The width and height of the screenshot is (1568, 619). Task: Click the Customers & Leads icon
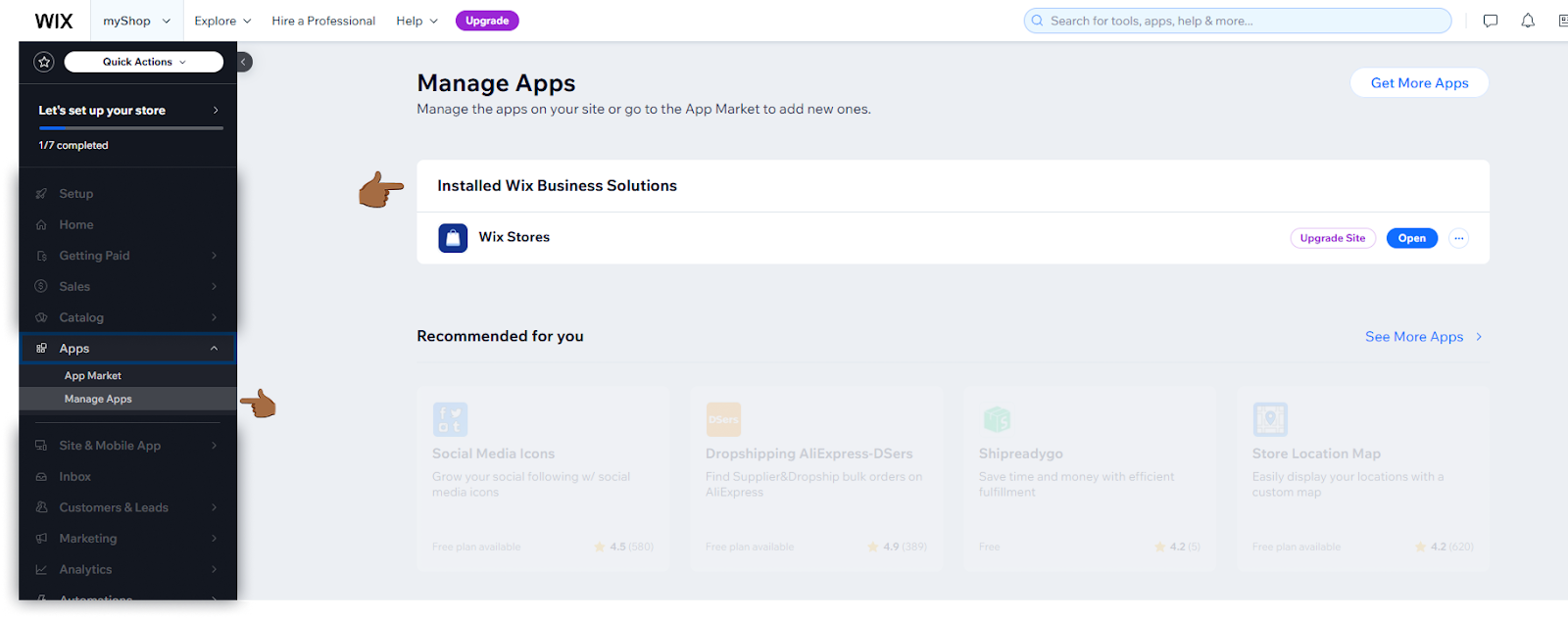click(x=41, y=507)
